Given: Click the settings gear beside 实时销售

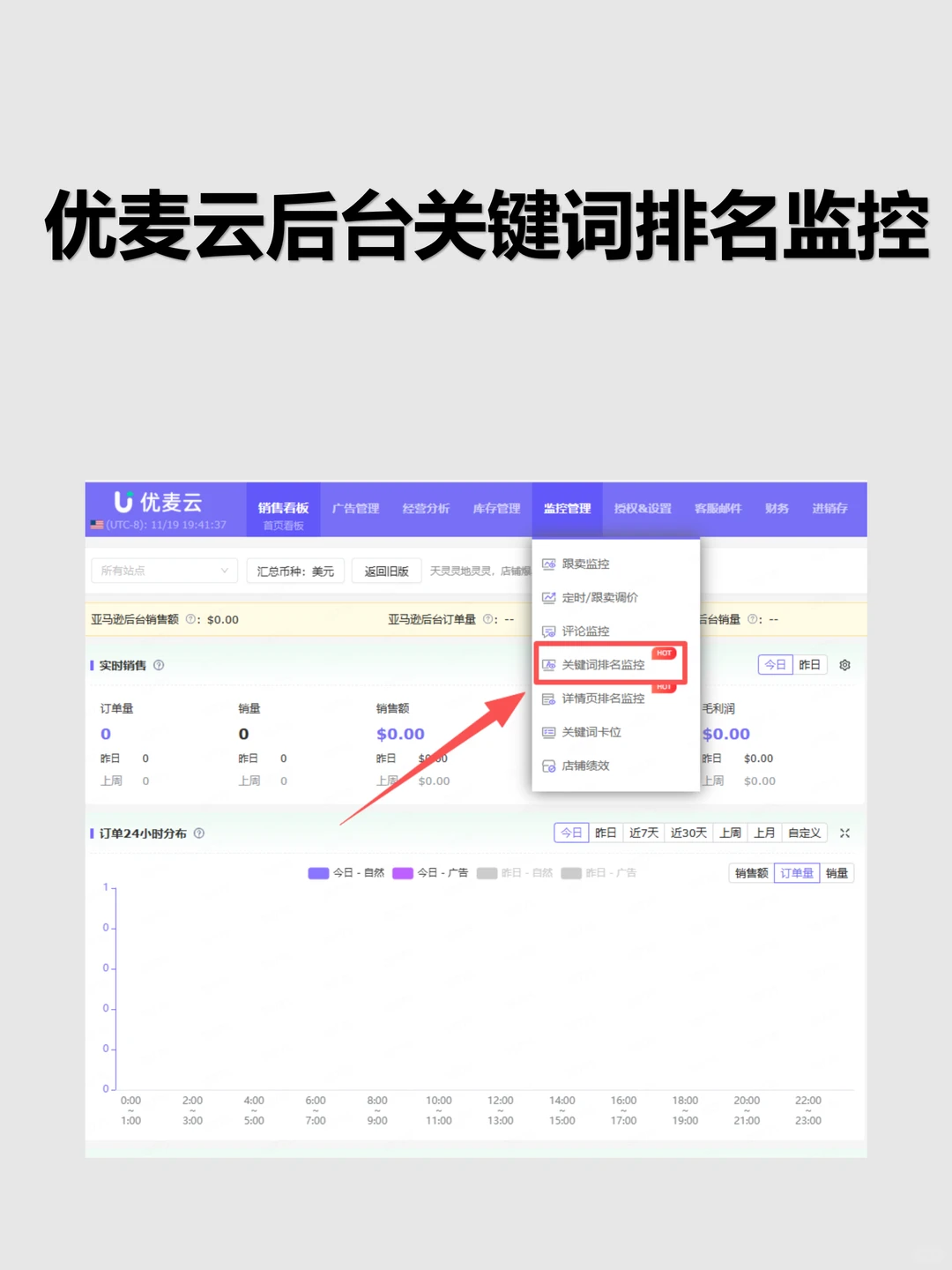Looking at the screenshot, I should point(844,665).
